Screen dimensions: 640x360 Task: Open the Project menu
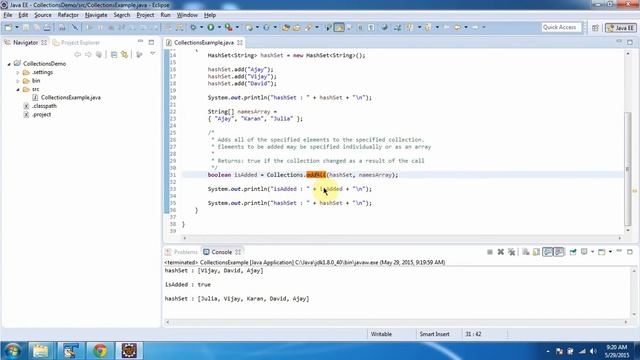tap(145, 15)
